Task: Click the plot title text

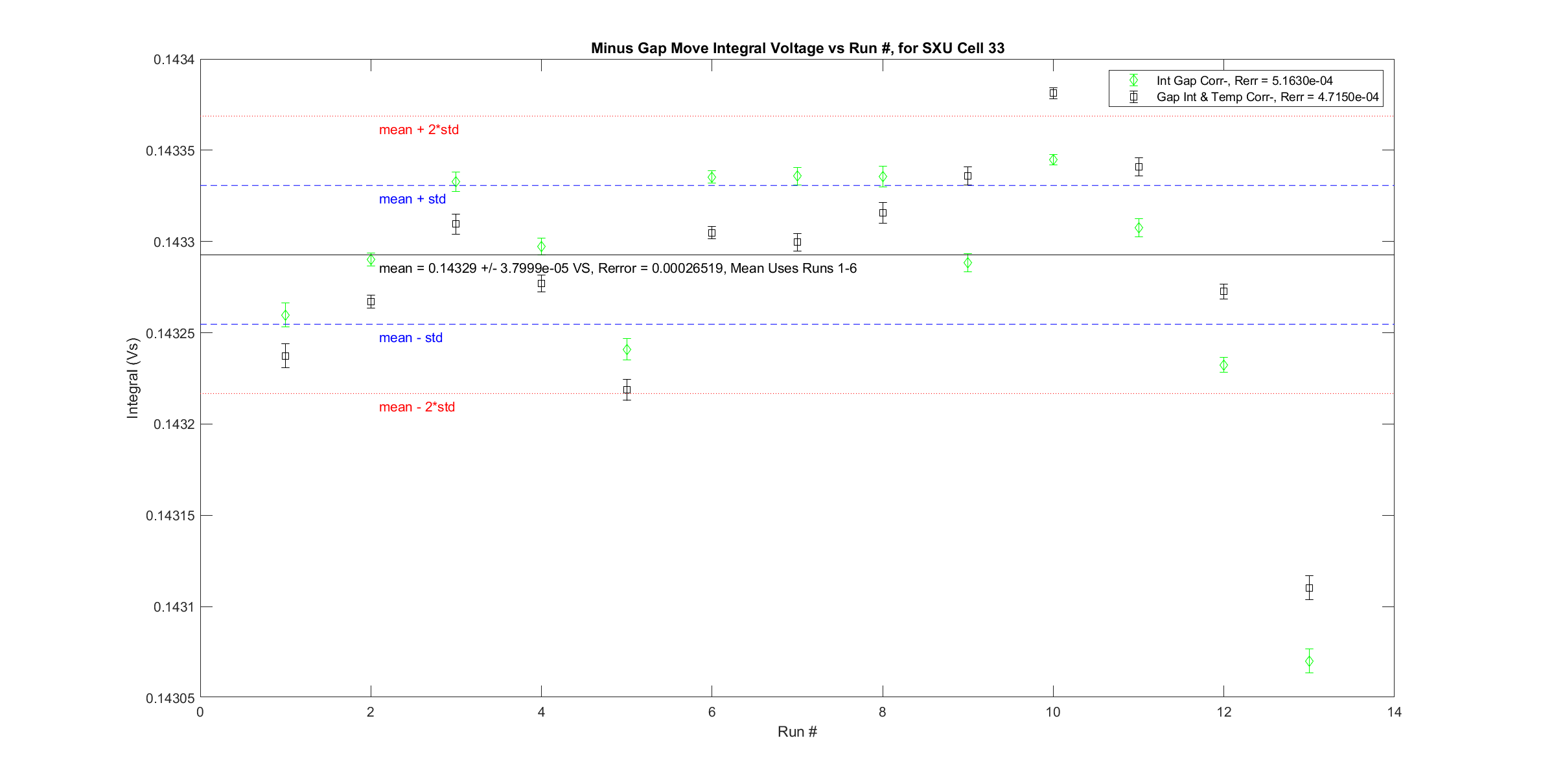Action: coord(797,48)
